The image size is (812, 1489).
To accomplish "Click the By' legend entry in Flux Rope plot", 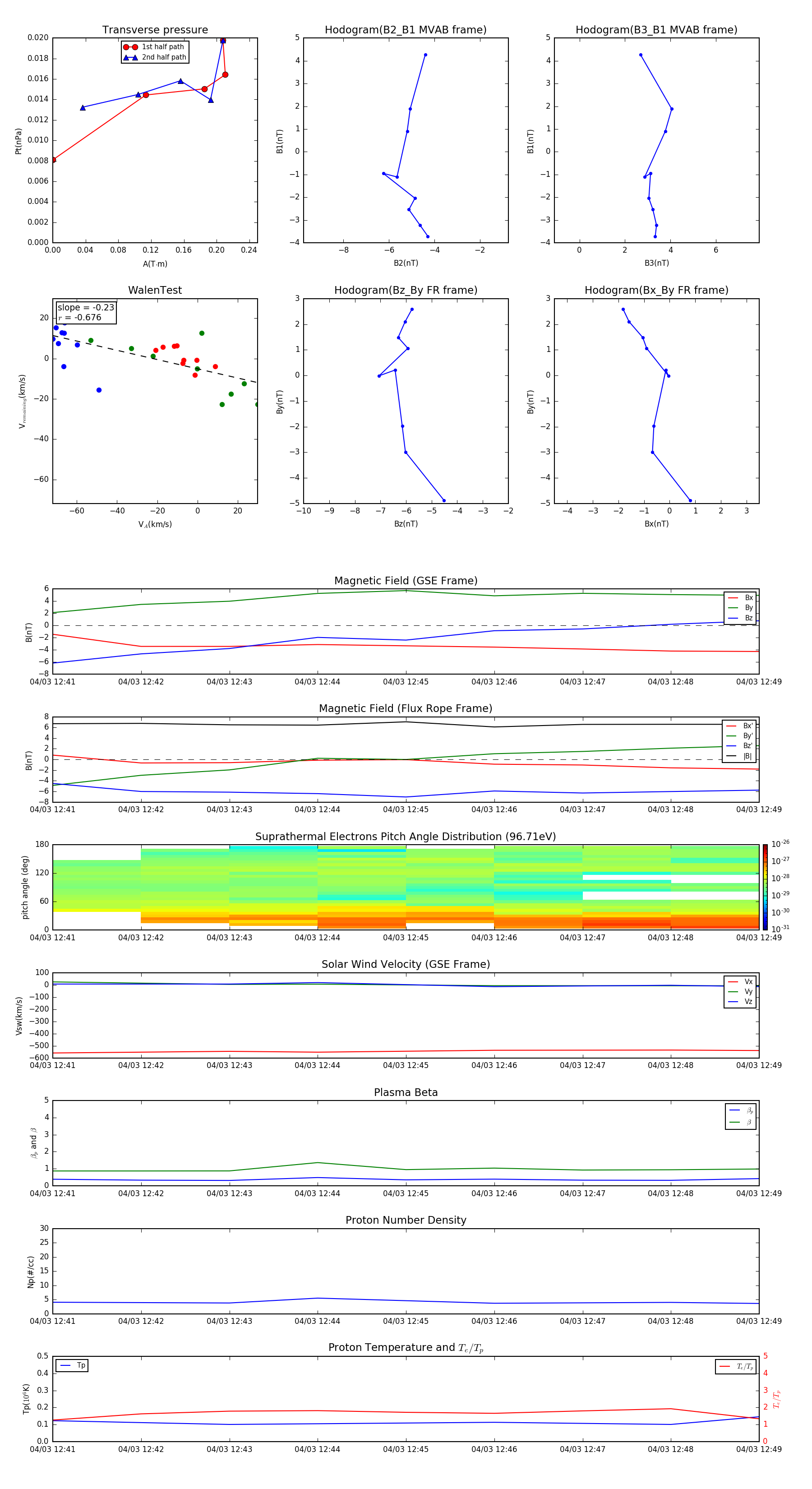I will [740, 736].
